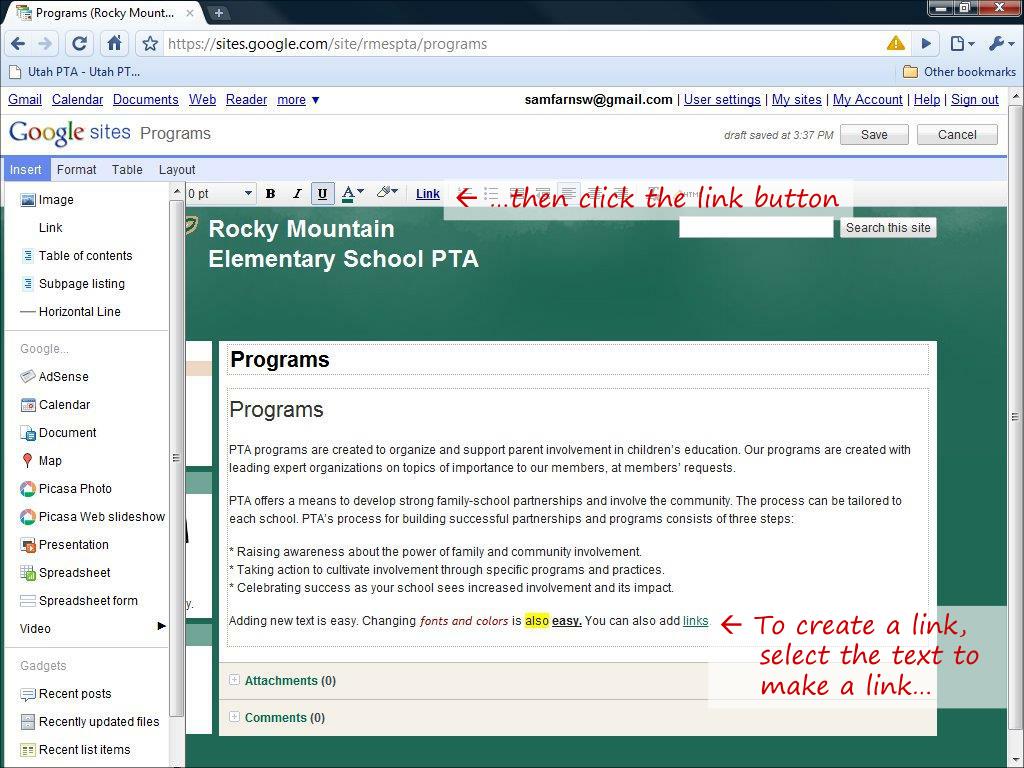Reload the page with the refresh icon
Viewport: 1024px width, 768px height.
(x=79, y=44)
